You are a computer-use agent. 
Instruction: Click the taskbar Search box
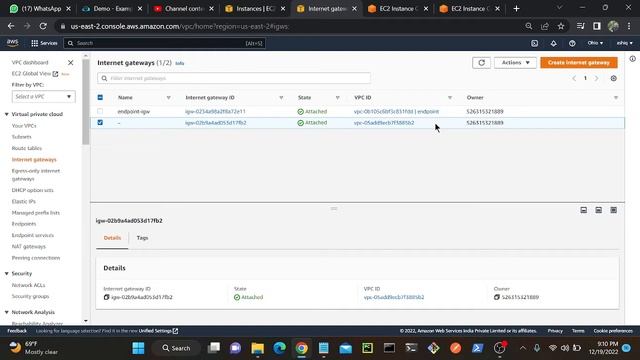[x=176, y=348]
